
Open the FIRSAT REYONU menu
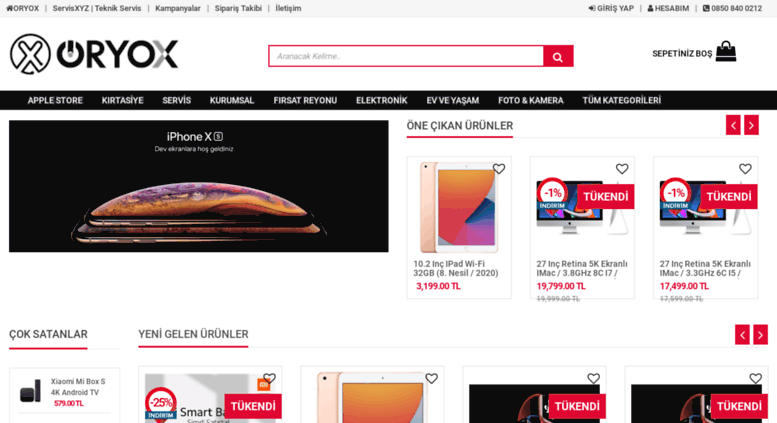305,101
